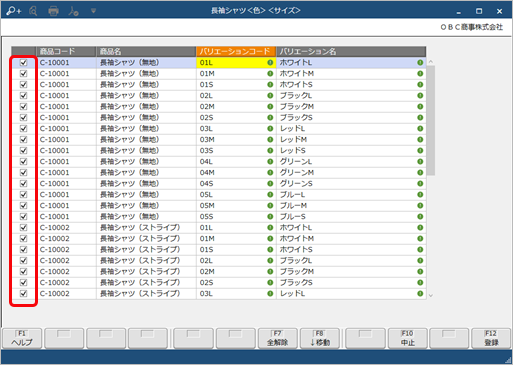Click green info icon beside ホワイトM of C-10001
This screenshot has height=365, width=513.
click(420, 74)
